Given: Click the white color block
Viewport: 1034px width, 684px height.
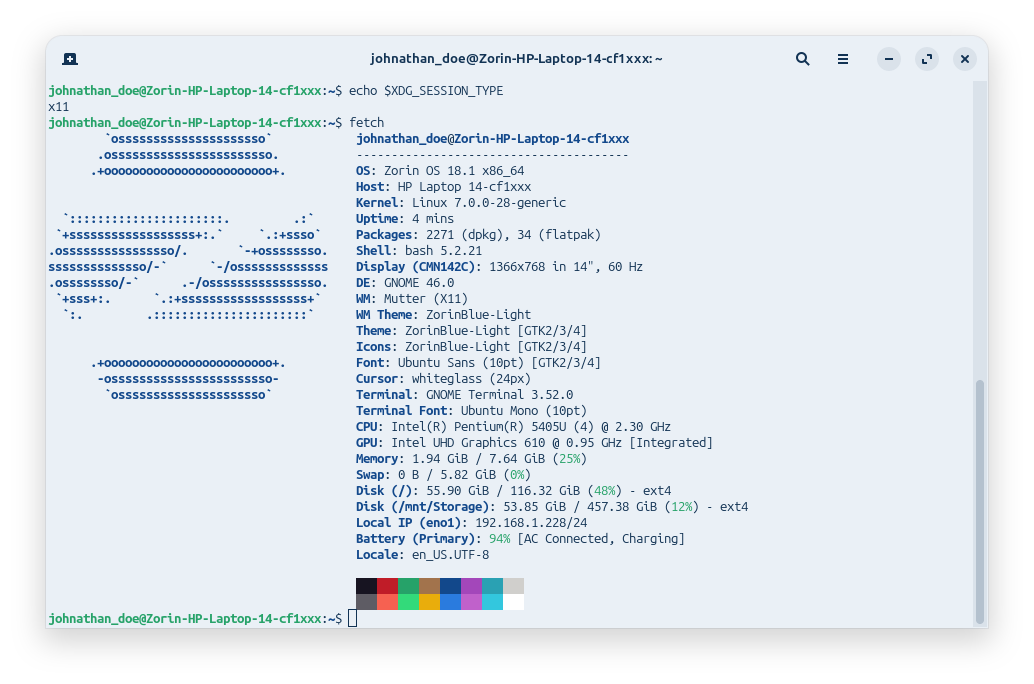Looking at the screenshot, I should 514,602.
